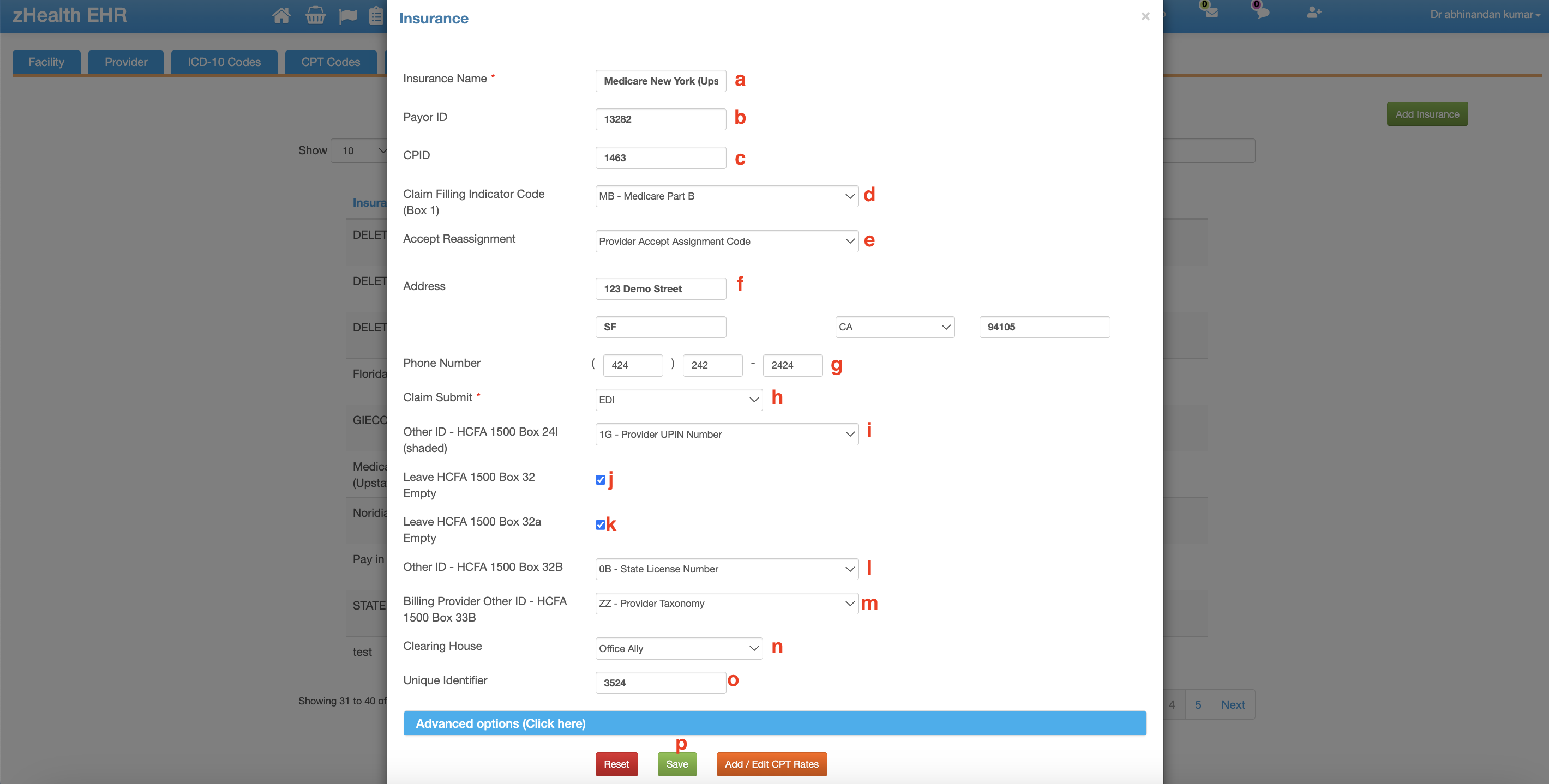Open the mail envelope notifications icon

pos(1211,12)
